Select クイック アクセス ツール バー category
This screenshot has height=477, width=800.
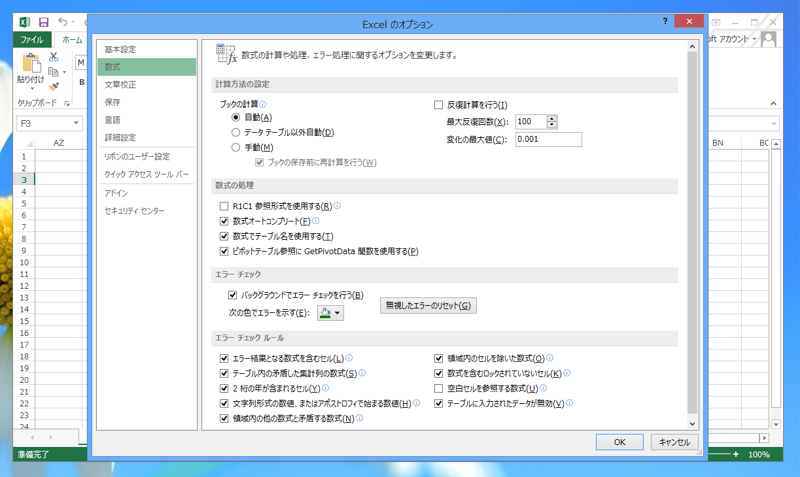(x=147, y=174)
